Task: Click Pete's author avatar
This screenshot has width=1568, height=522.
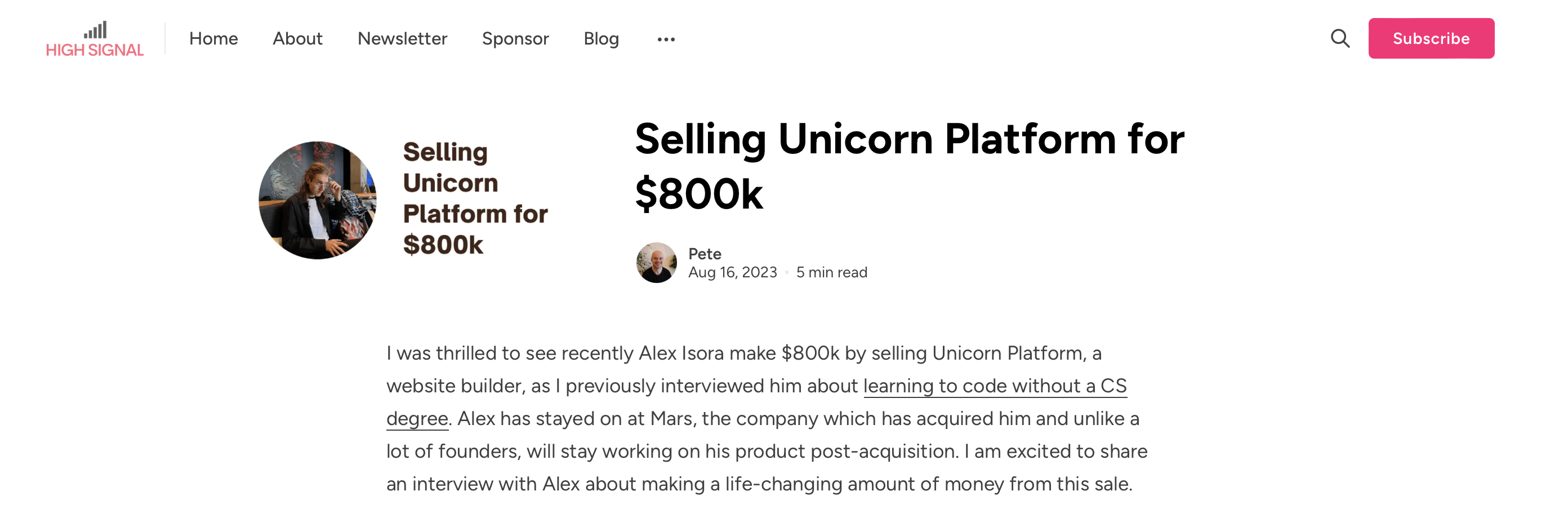Action: click(656, 263)
